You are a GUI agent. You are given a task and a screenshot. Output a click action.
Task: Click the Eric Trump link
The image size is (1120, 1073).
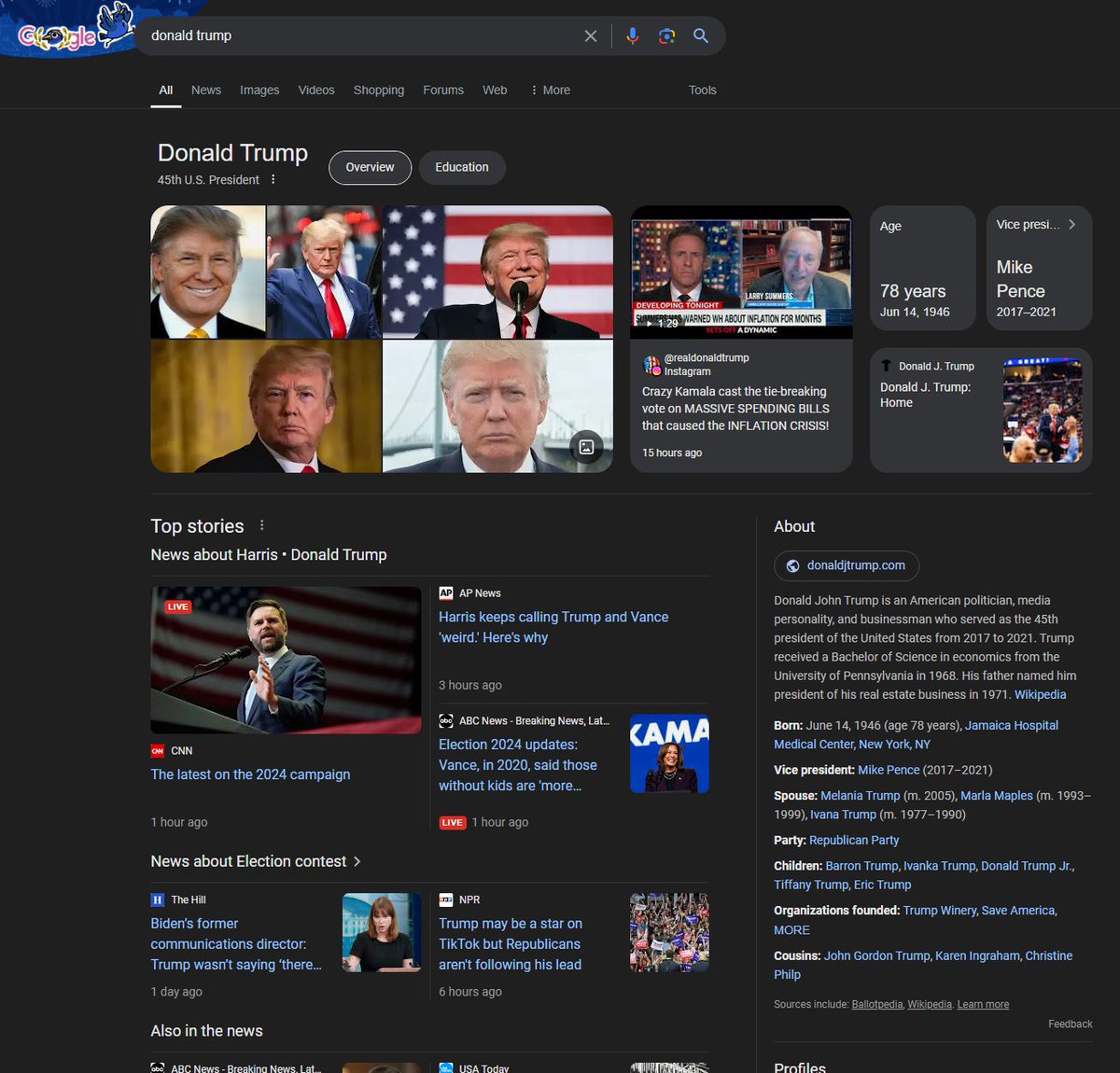point(883,885)
